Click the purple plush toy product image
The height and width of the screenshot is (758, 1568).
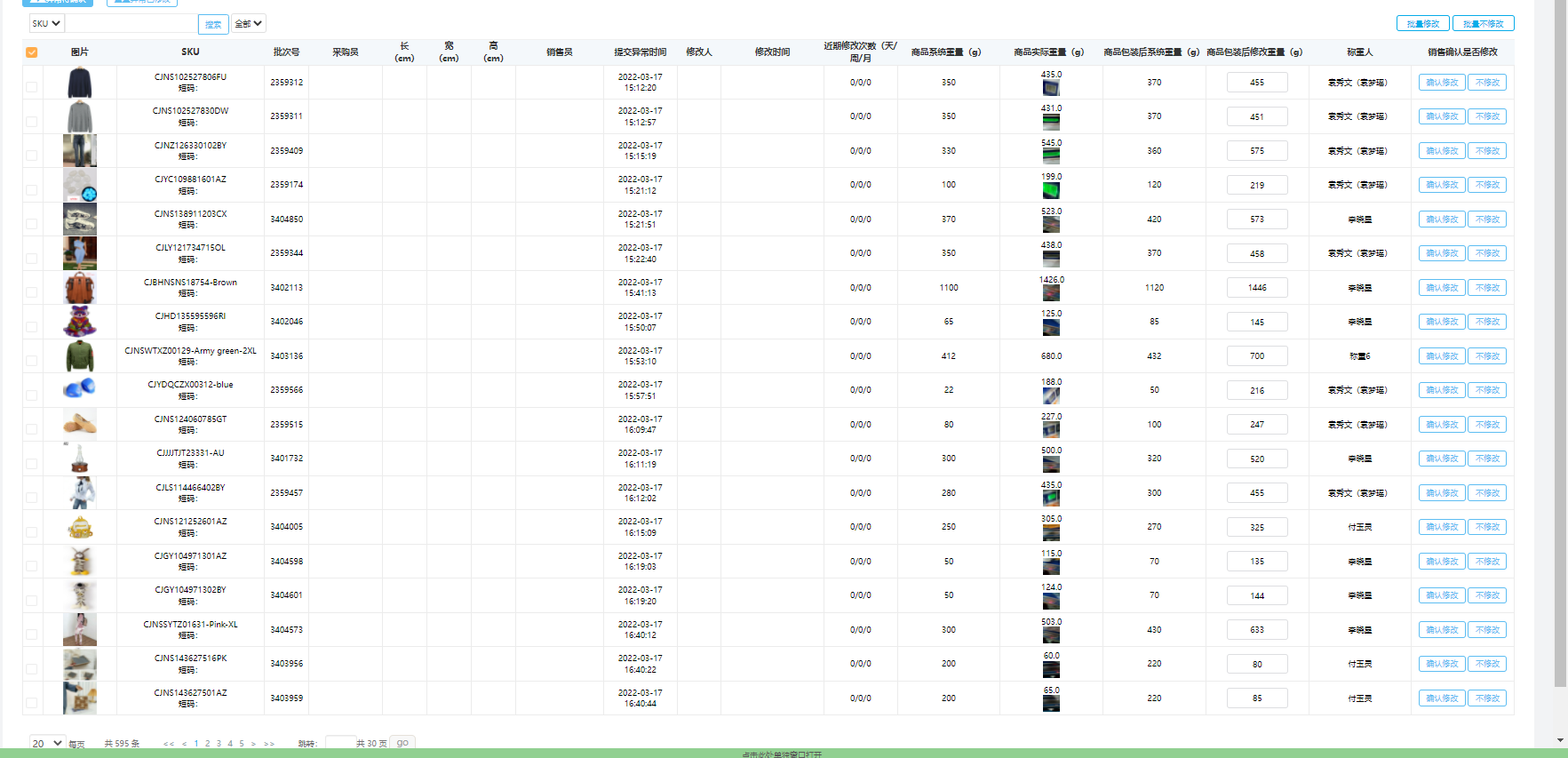point(79,322)
